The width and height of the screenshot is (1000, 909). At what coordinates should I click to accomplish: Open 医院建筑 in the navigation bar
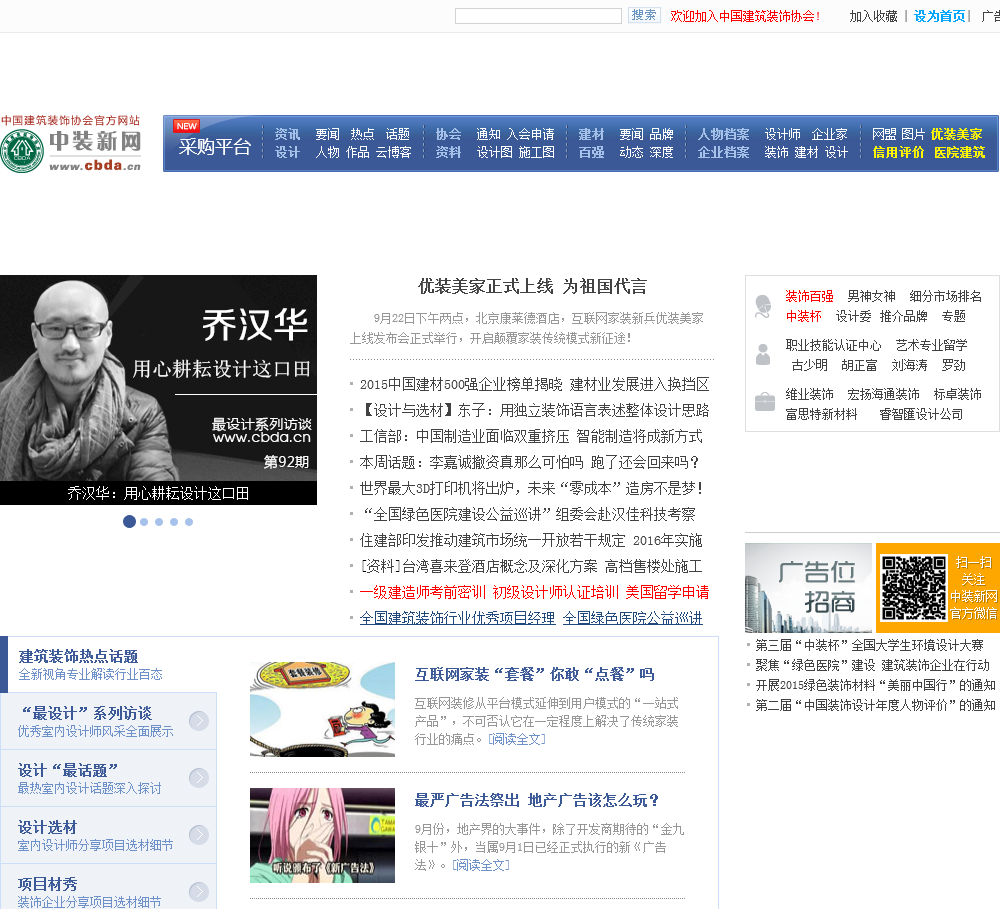click(x=959, y=152)
